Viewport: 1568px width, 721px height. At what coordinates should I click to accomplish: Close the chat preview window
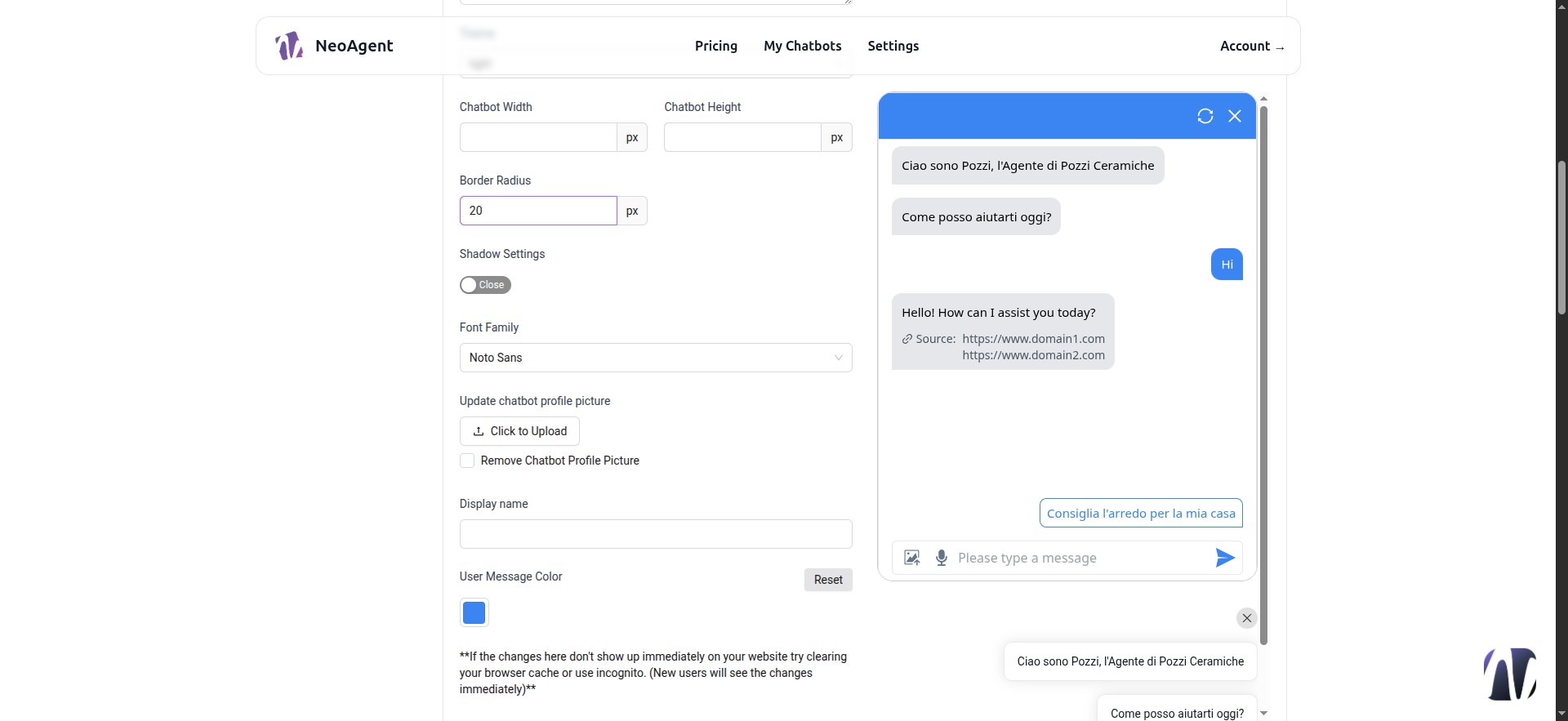pos(1235,116)
